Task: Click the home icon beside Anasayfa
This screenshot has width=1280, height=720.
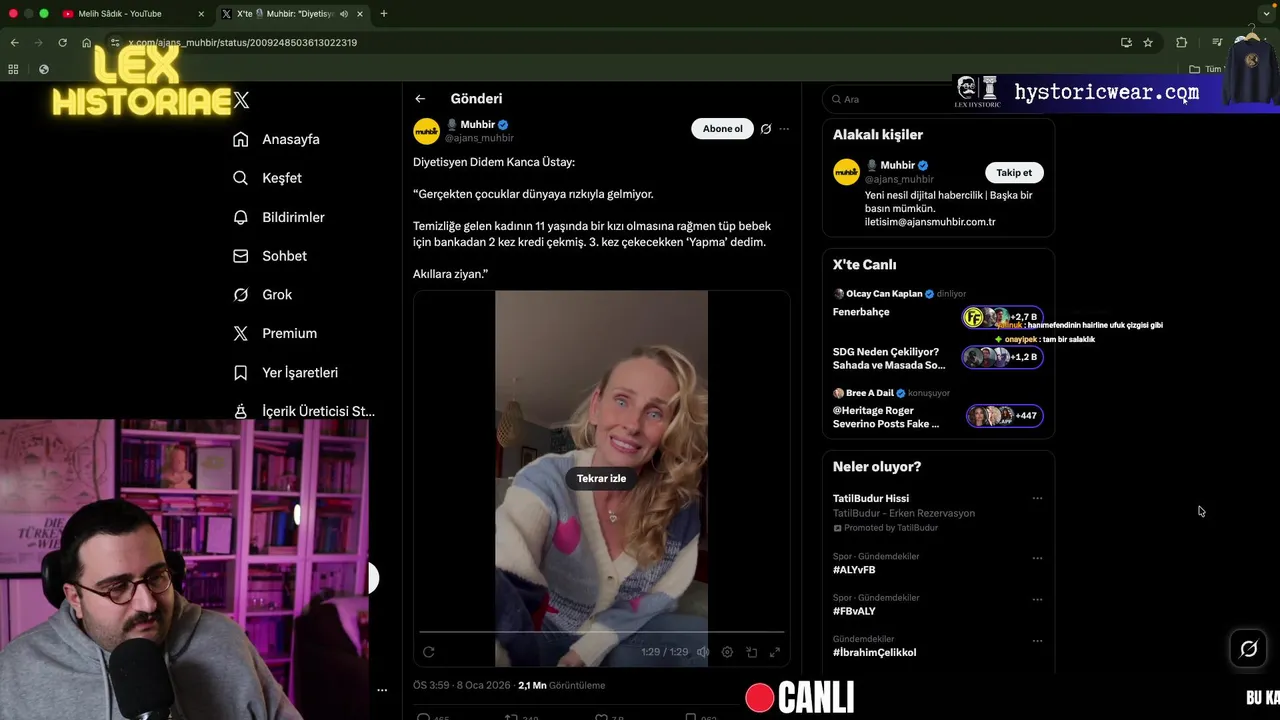Action: 240,139
